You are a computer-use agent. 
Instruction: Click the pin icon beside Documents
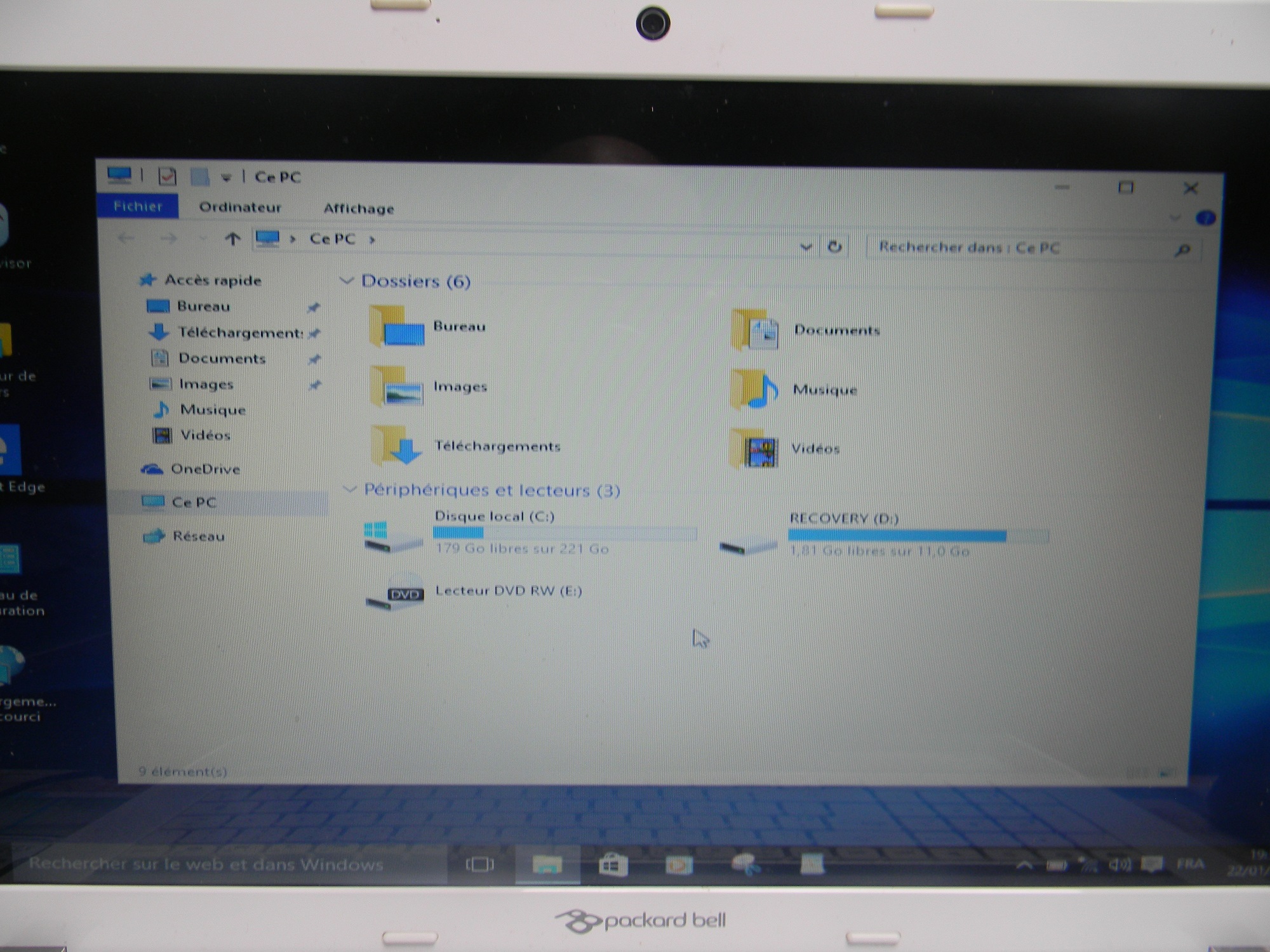pos(314,359)
